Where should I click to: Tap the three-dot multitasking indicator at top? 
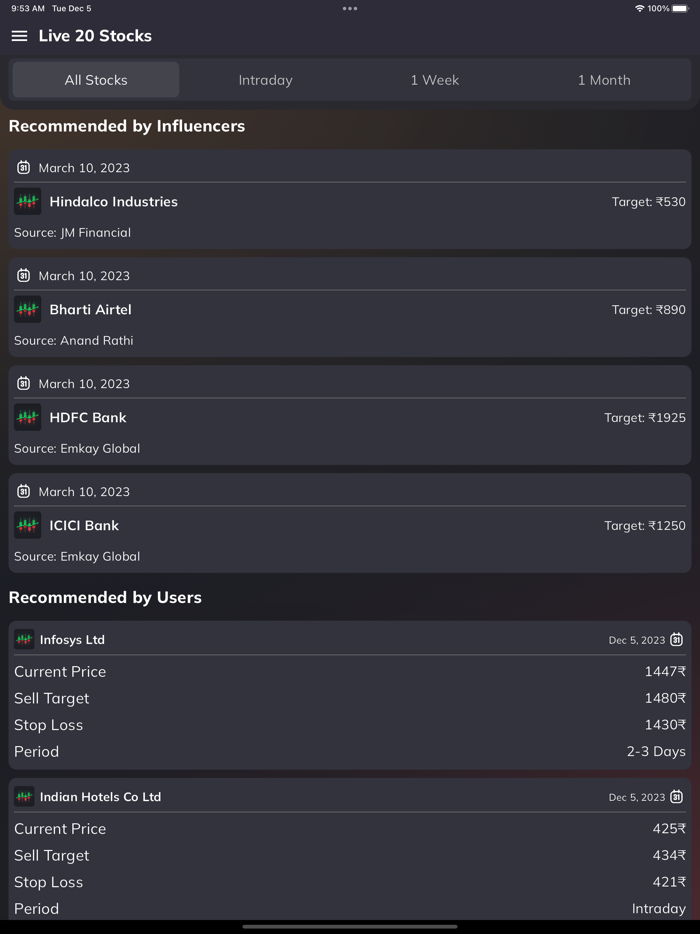350,9
